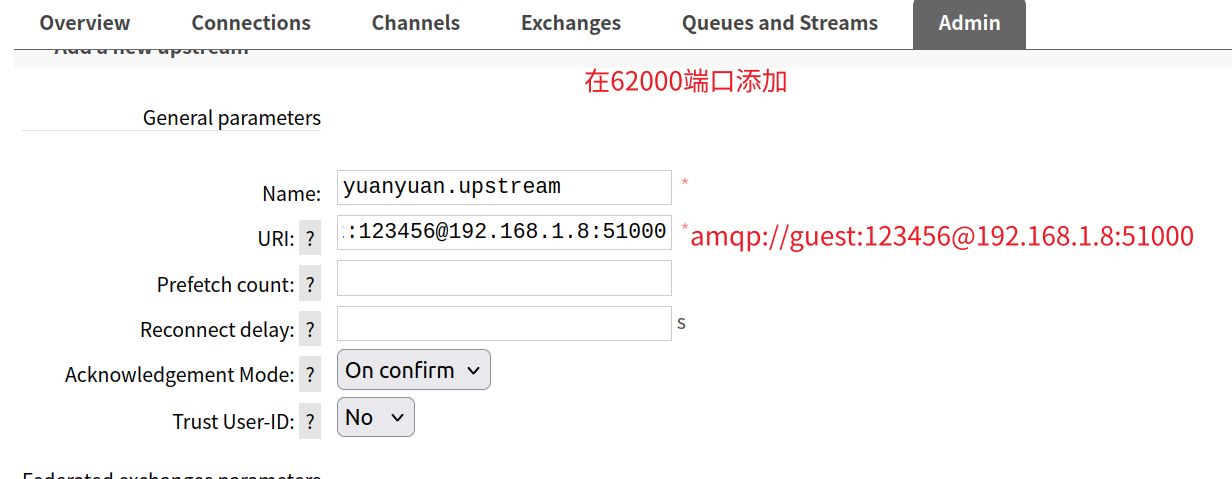This screenshot has height=479, width=1232.
Task: Collapse the Add a new upstream section
Action: coord(150,50)
